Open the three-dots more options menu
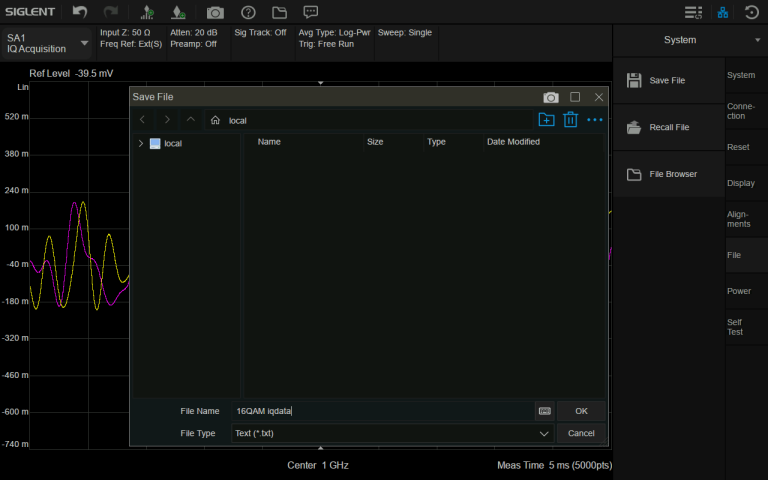This screenshot has width=768, height=480. point(595,120)
